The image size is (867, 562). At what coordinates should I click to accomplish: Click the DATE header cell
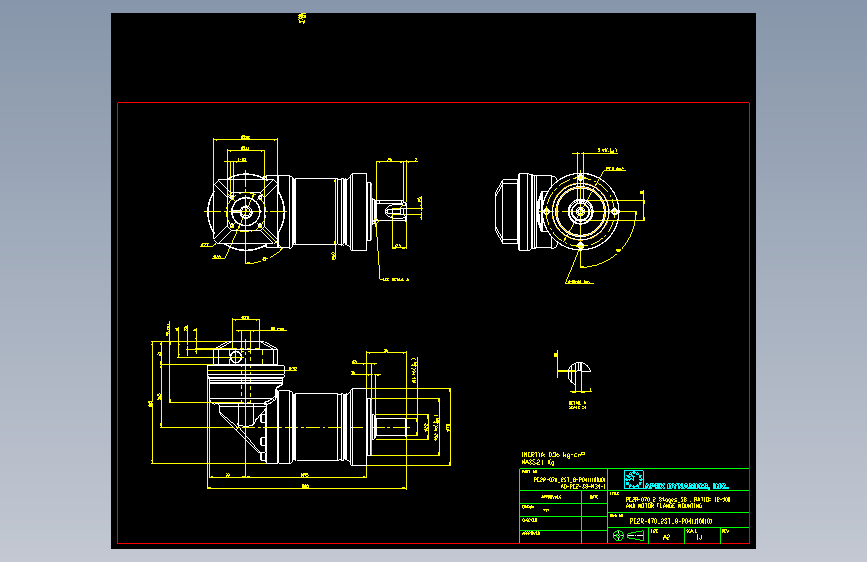594,497
